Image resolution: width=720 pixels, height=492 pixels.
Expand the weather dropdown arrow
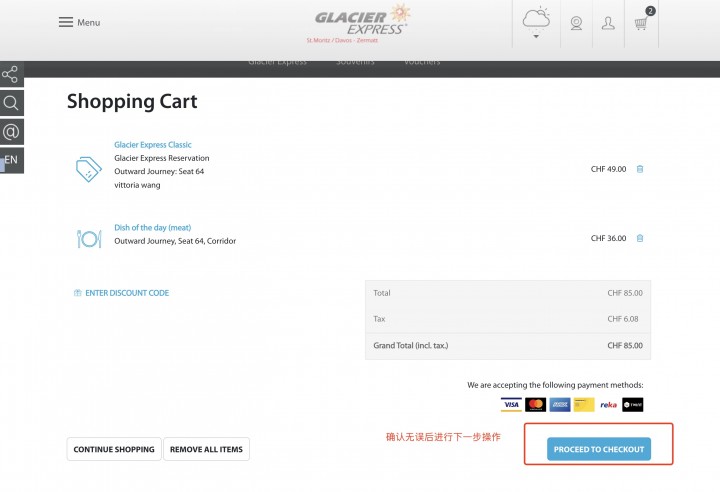[536, 36]
